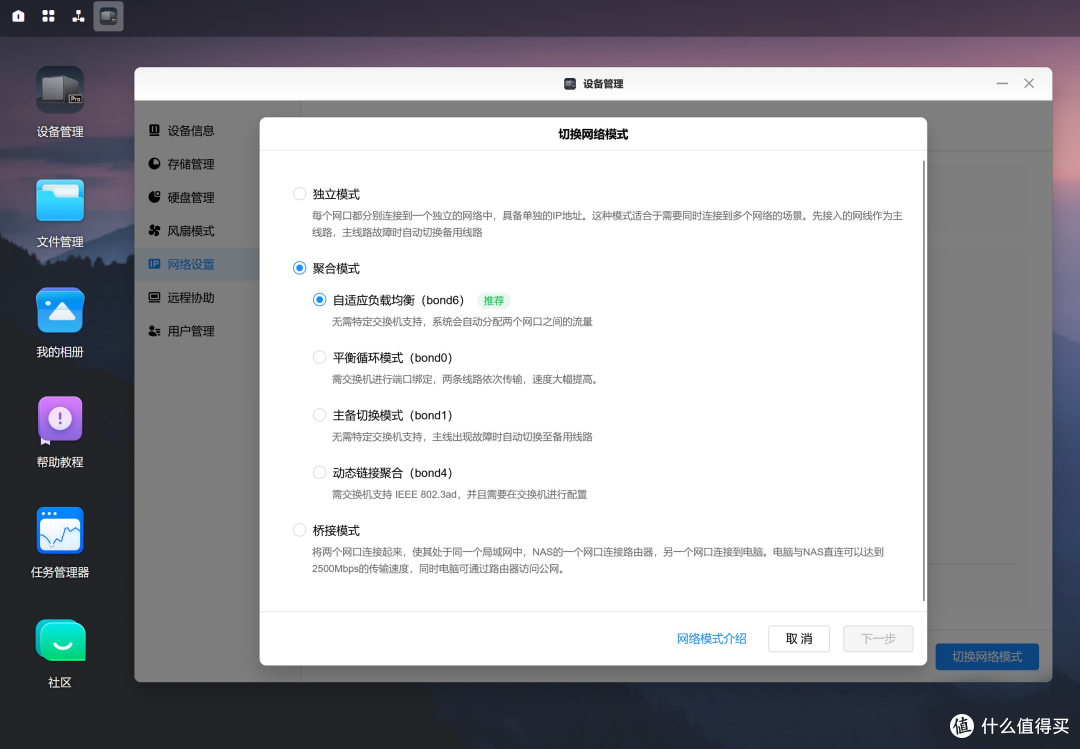Click the 将两个网口连接起来 bridge description
Screen dimensions: 1080x749
coord(598,560)
